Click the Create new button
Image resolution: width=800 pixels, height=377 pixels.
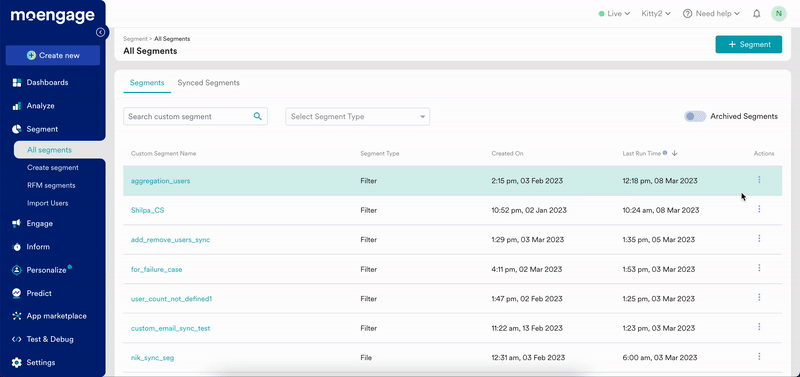point(53,55)
